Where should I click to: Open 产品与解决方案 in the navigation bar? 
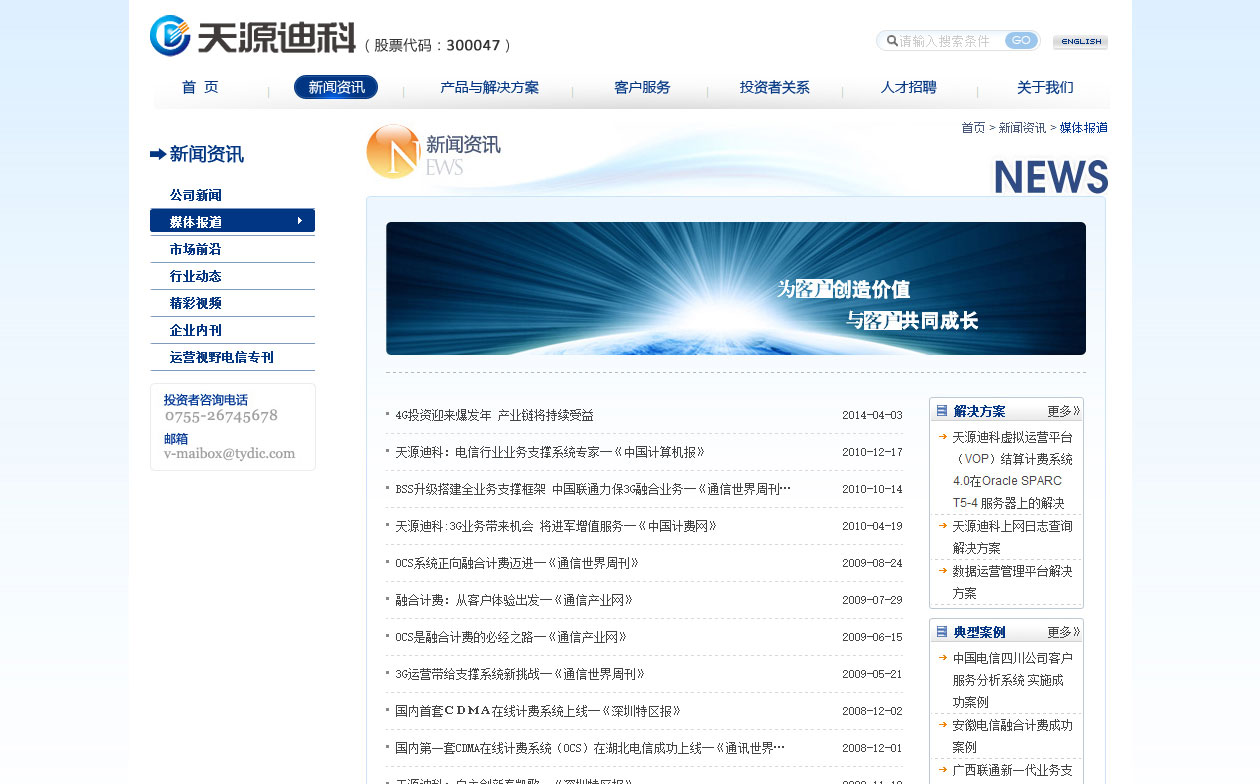489,88
